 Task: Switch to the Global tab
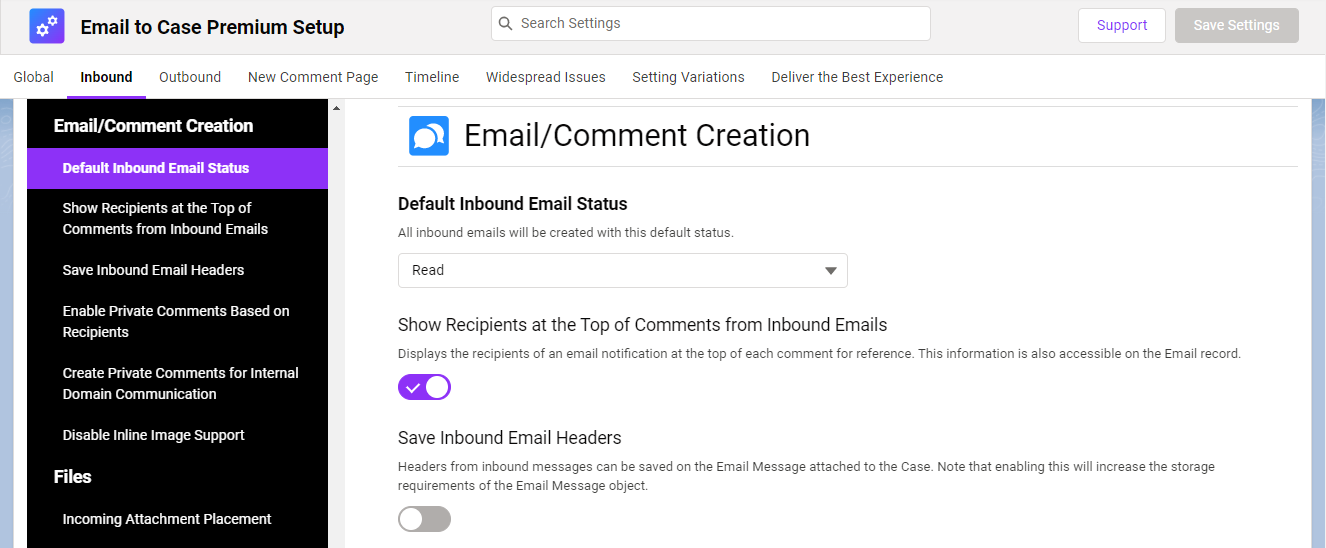click(x=34, y=77)
